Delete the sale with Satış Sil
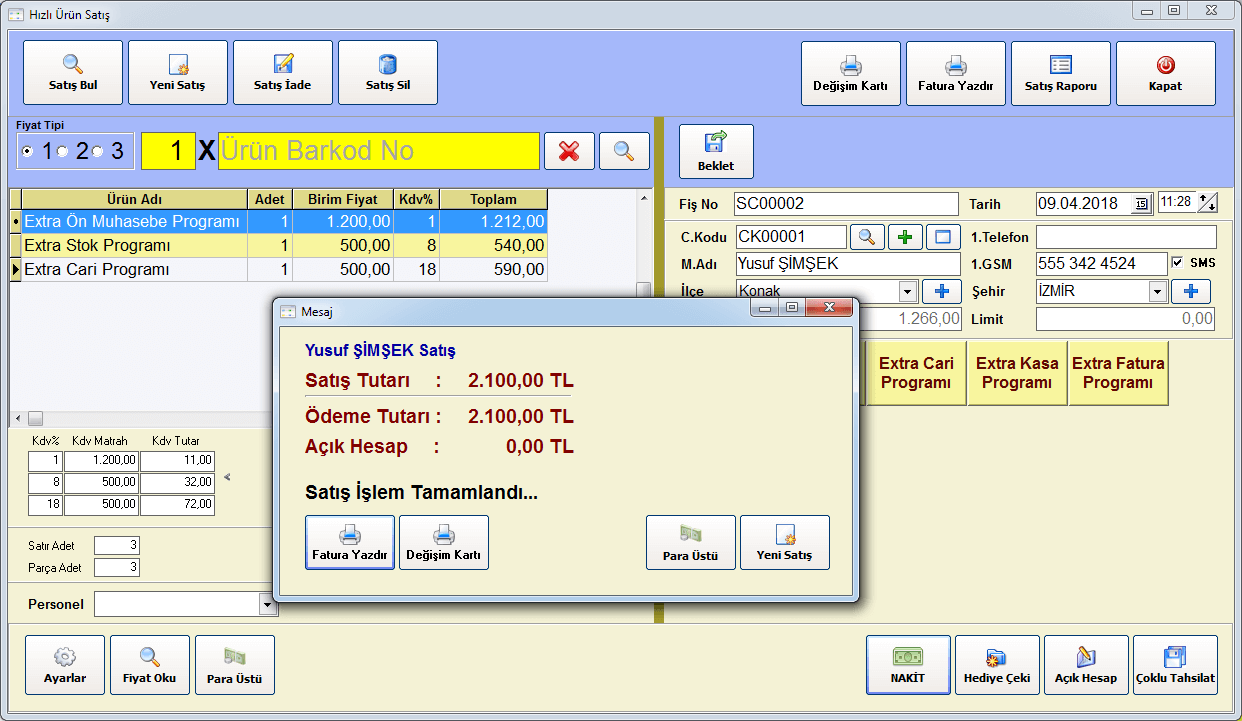1242x721 pixels. (388, 73)
